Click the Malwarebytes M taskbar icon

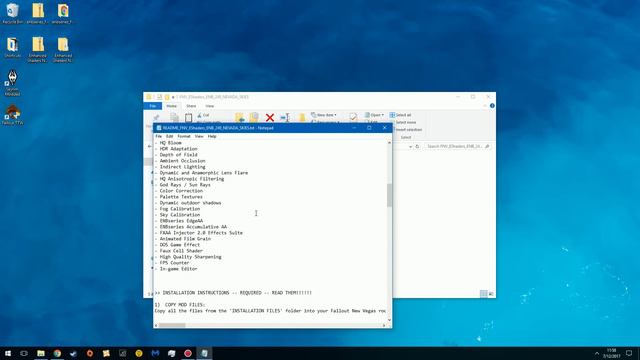tap(155, 353)
